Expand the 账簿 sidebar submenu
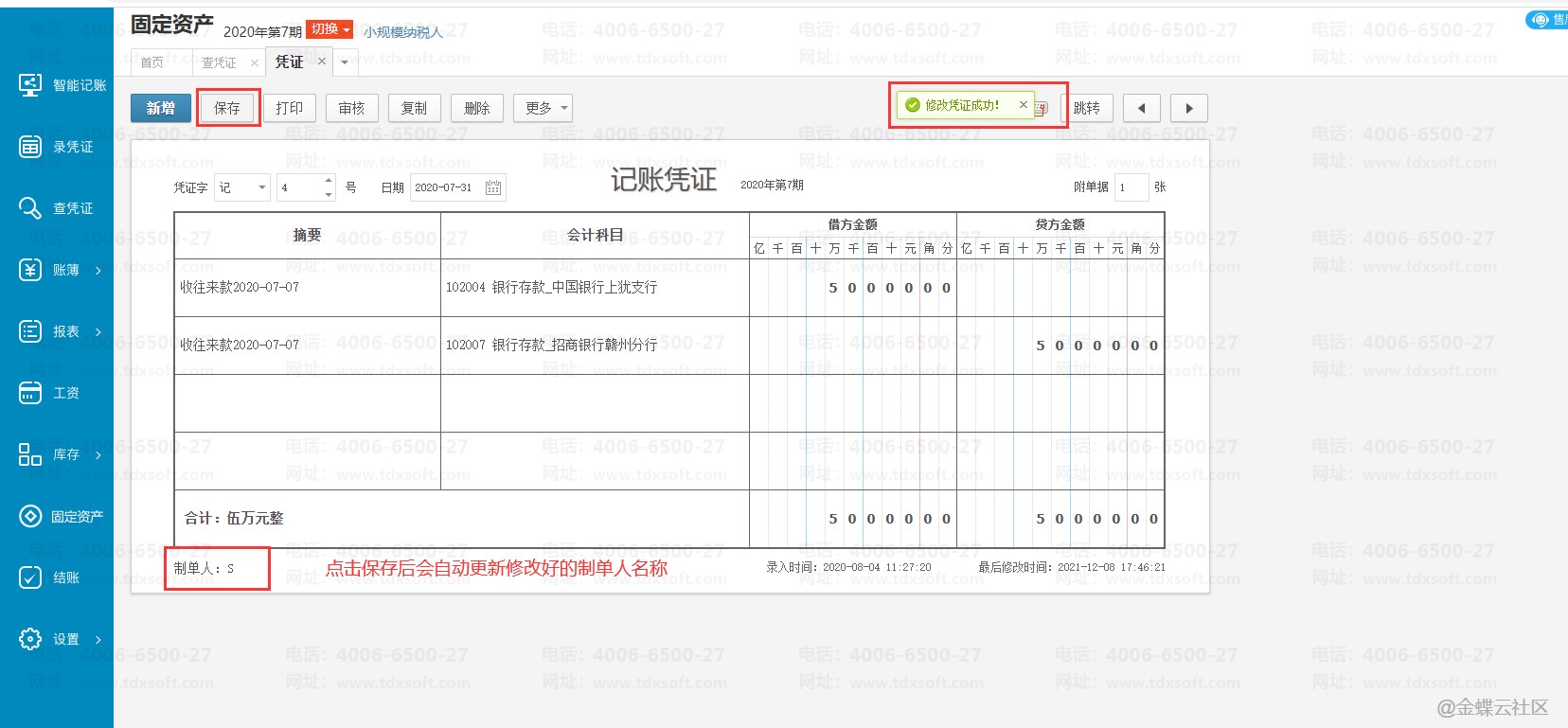 [98, 270]
